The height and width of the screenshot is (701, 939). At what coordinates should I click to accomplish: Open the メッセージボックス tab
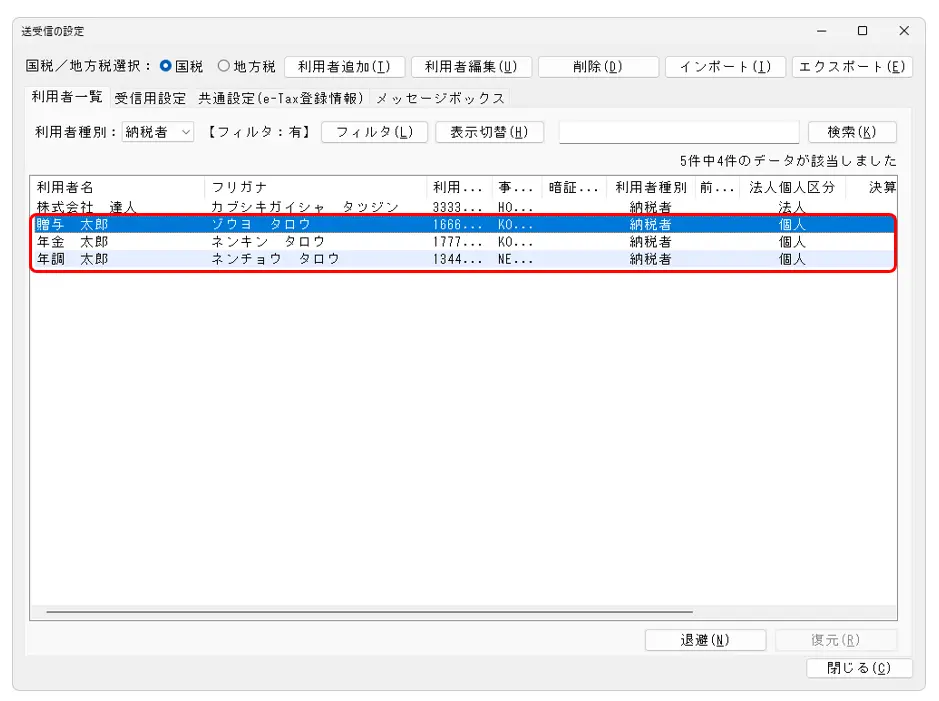coord(440,98)
